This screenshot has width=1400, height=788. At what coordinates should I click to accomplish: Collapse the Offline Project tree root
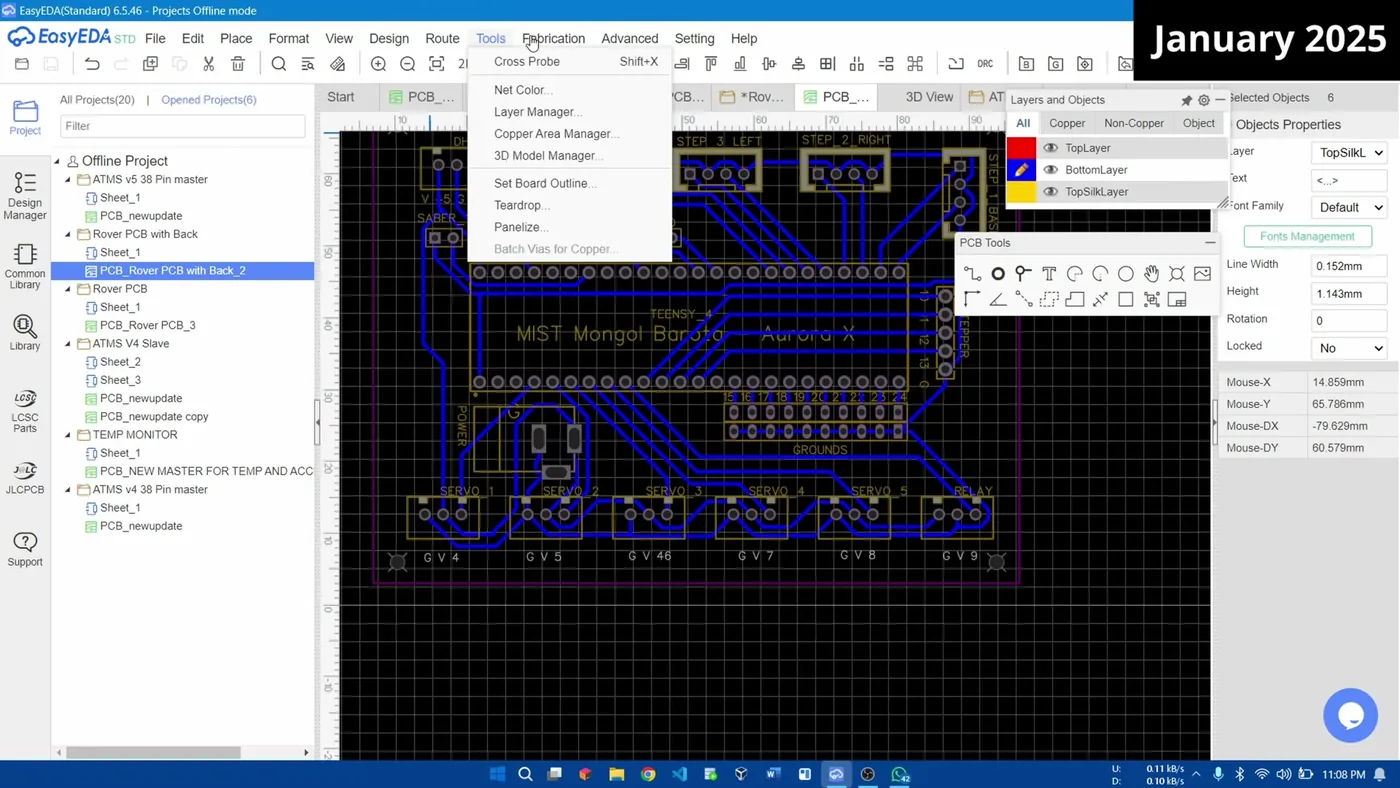(x=57, y=161)
